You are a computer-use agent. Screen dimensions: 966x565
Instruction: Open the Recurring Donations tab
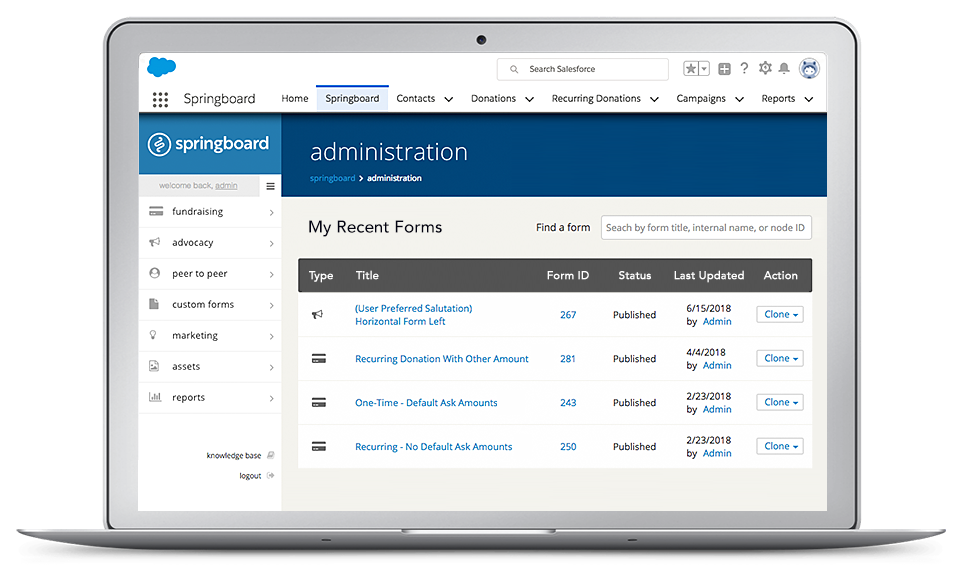tap(596, 99)
